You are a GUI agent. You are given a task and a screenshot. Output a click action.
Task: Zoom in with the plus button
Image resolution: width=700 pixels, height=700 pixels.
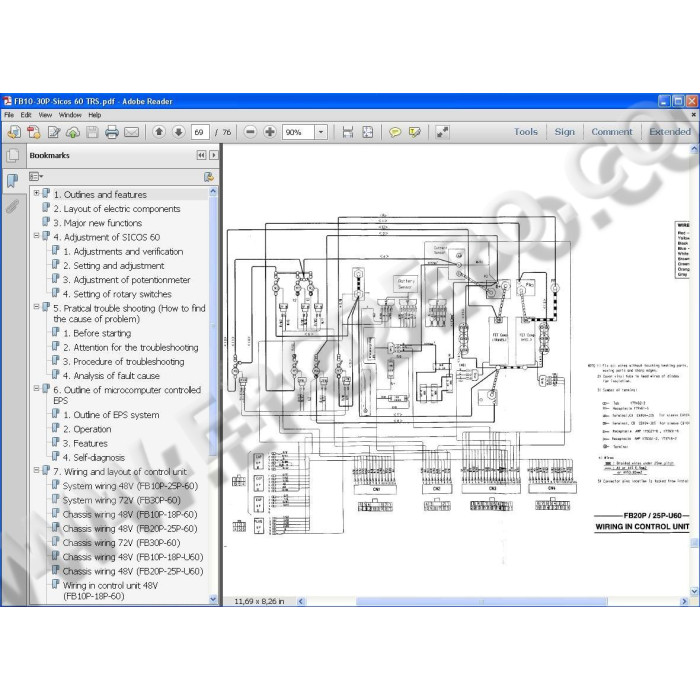(x=270, y=132)
